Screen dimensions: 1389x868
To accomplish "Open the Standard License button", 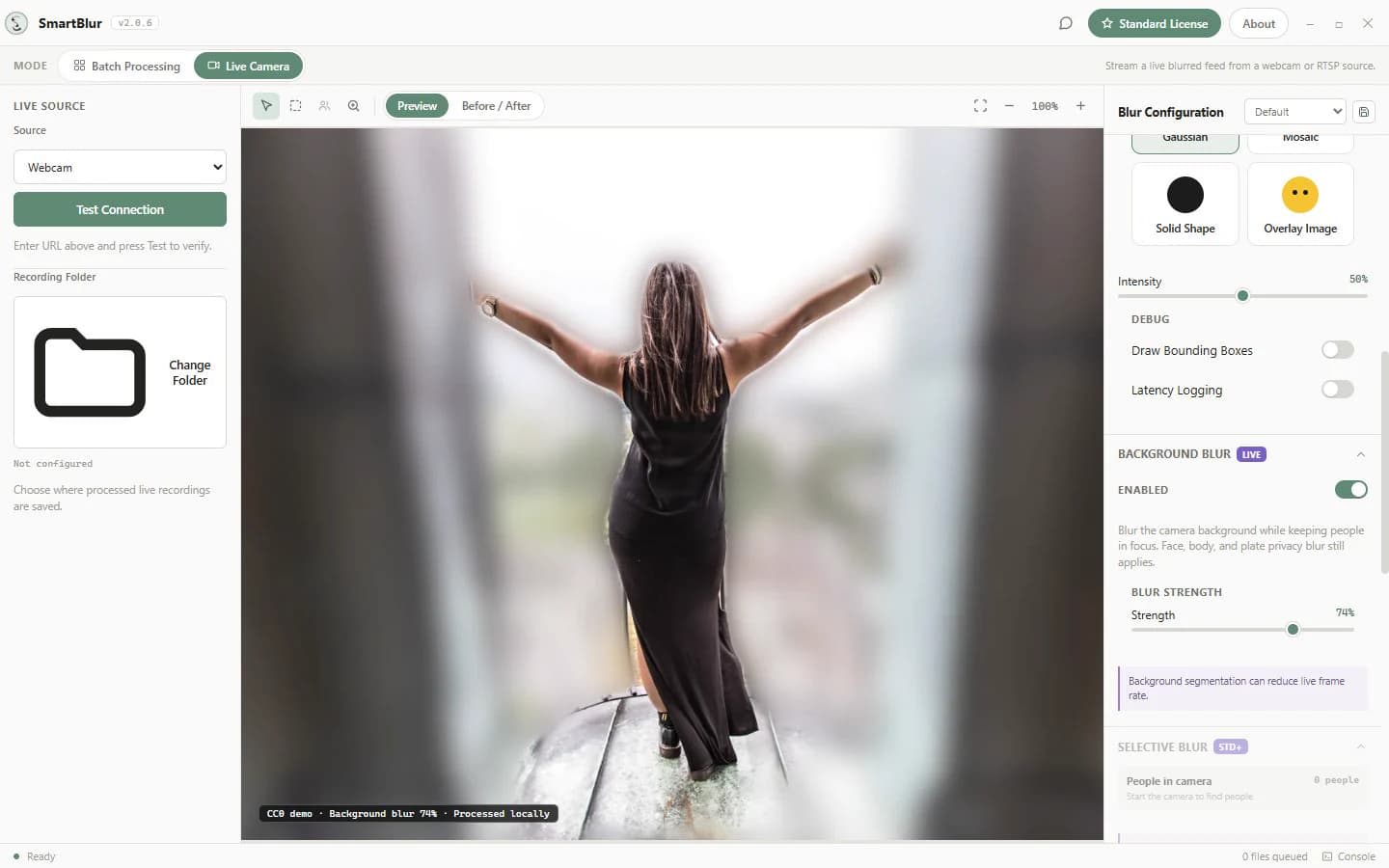I will pos(1155,23).
